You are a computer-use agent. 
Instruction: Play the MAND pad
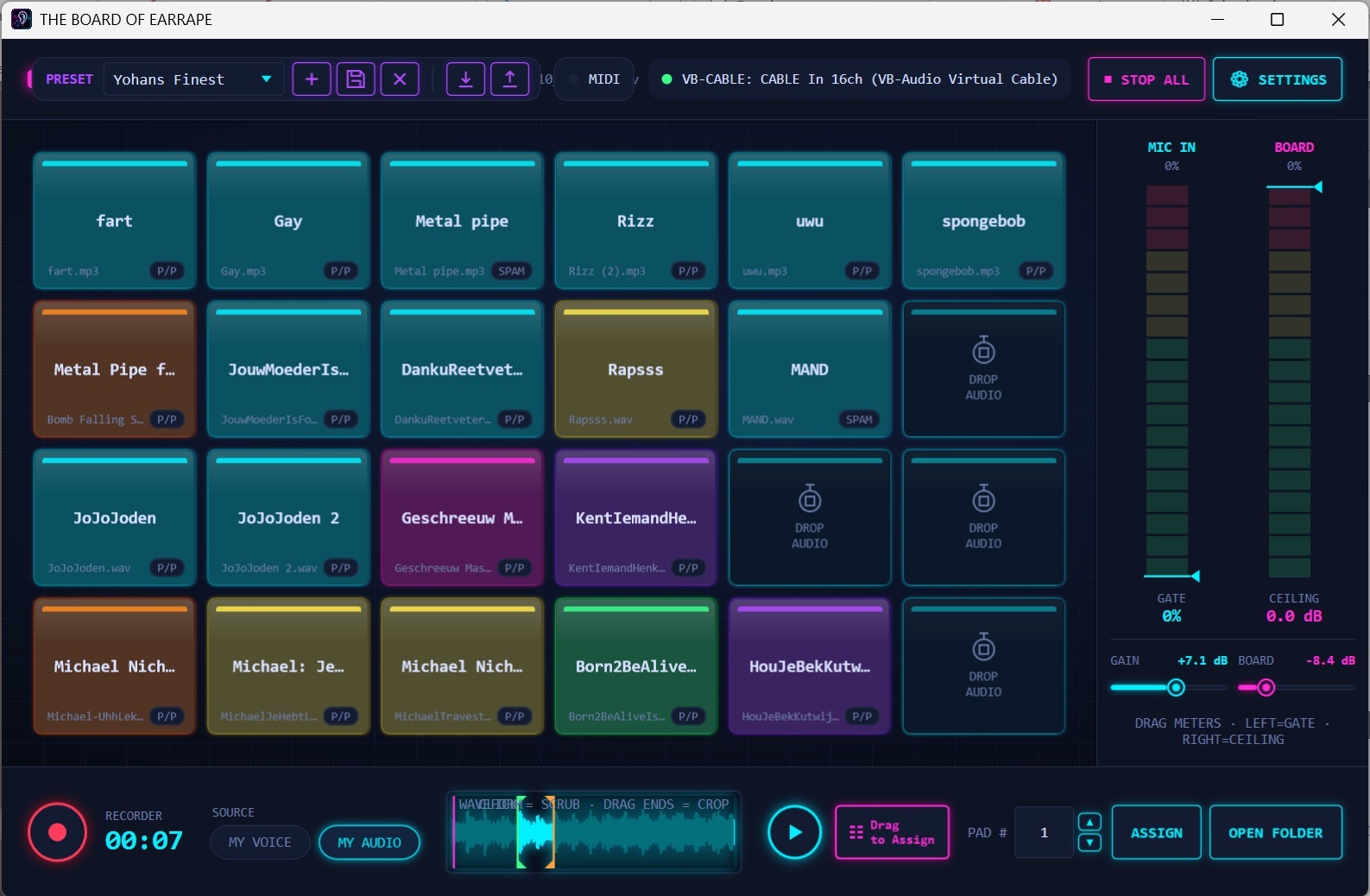[x=810, y=369]
